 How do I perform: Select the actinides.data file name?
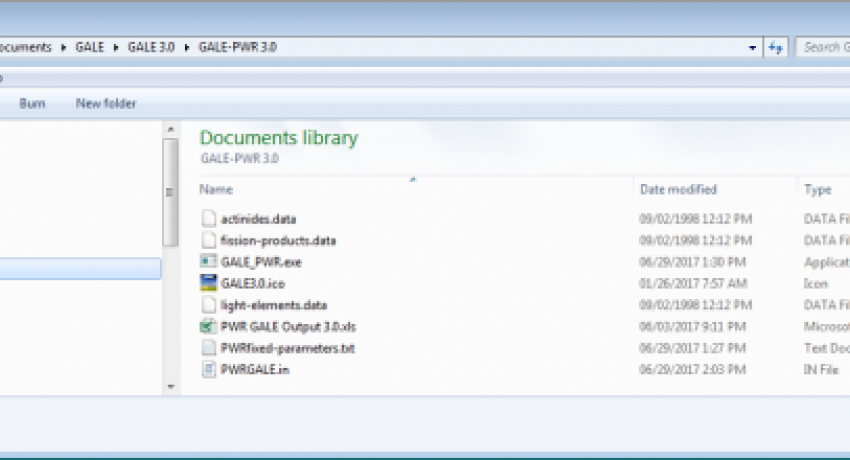click(259, 219)
